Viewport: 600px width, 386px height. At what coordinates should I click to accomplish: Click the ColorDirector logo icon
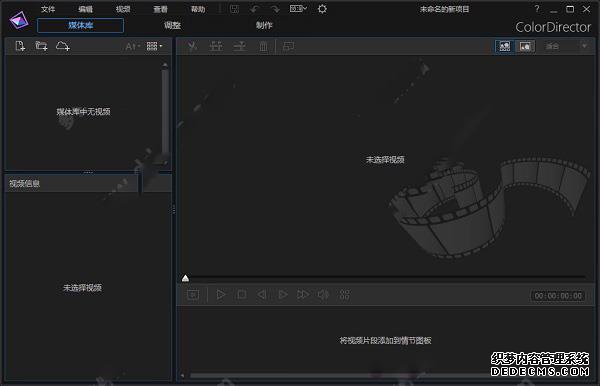[19, 20]
